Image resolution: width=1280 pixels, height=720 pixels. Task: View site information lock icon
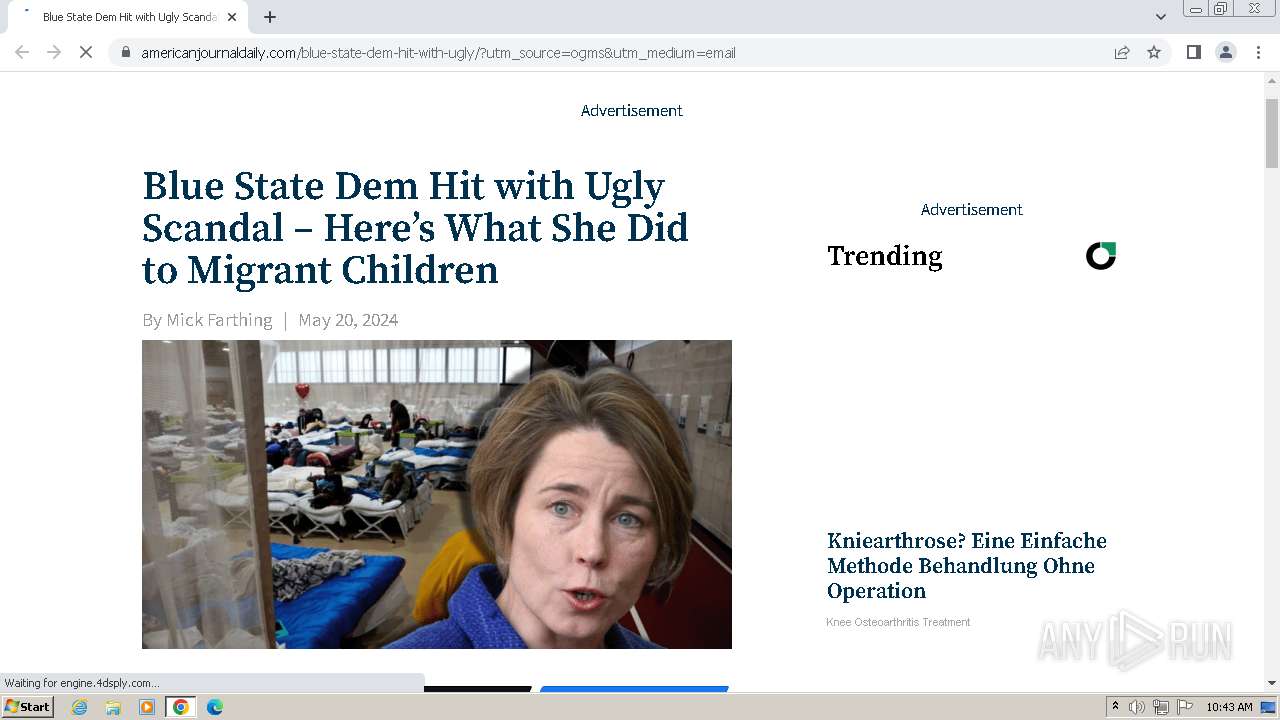[x=125, y=52]
